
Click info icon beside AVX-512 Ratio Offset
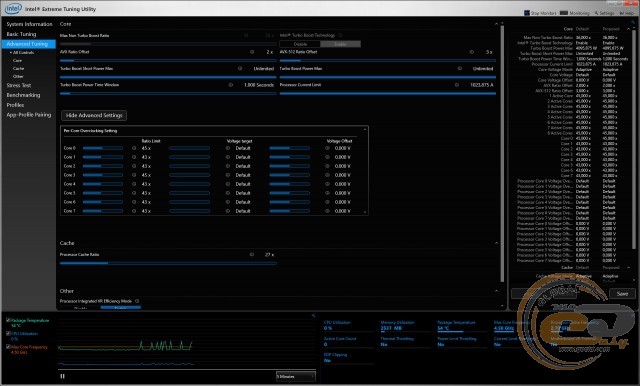[472, 52]
